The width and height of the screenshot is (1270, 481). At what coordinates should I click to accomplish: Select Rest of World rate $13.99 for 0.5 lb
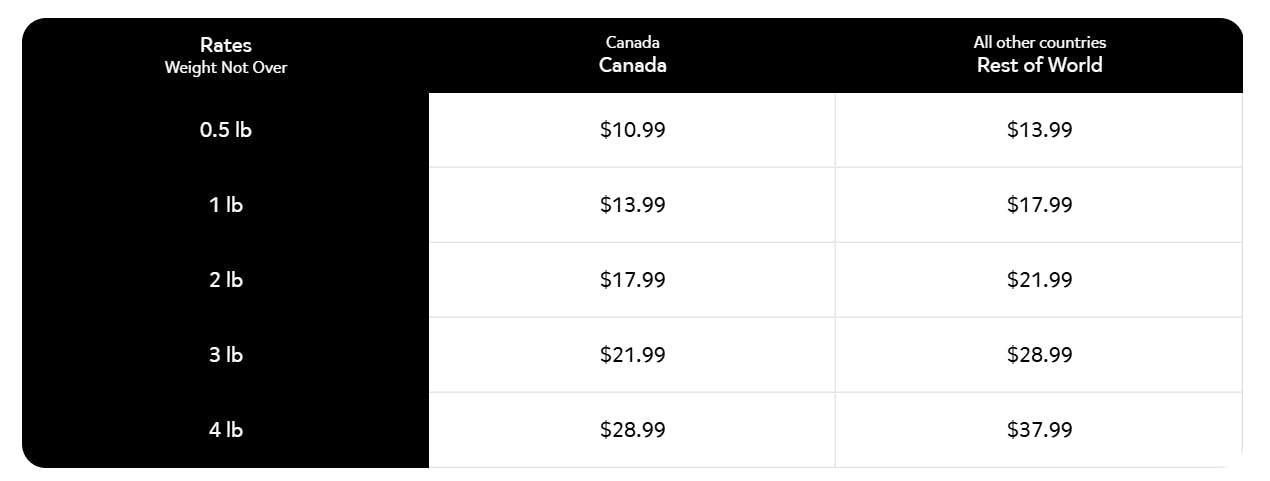click(1039, 130)
